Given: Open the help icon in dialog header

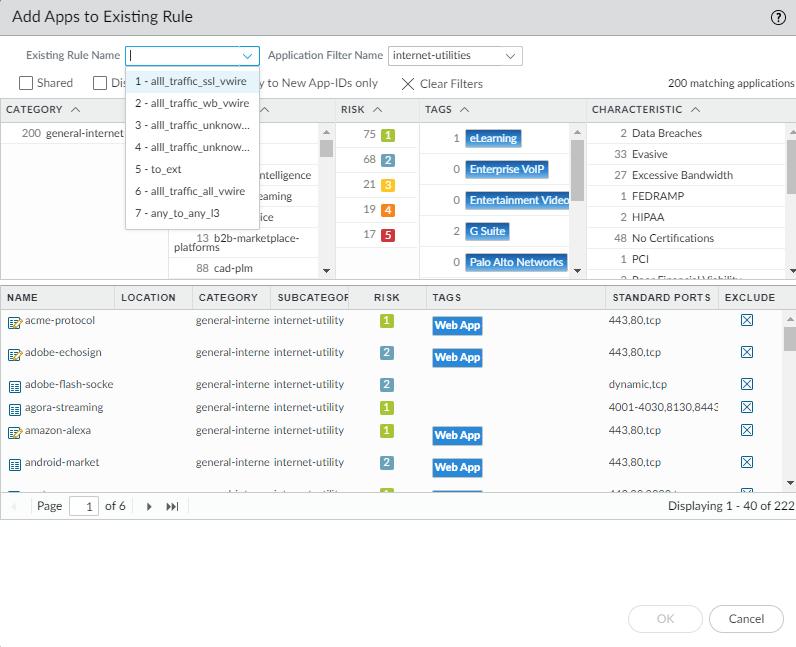Looking at the screenshot, I should (x=778, y=18).
